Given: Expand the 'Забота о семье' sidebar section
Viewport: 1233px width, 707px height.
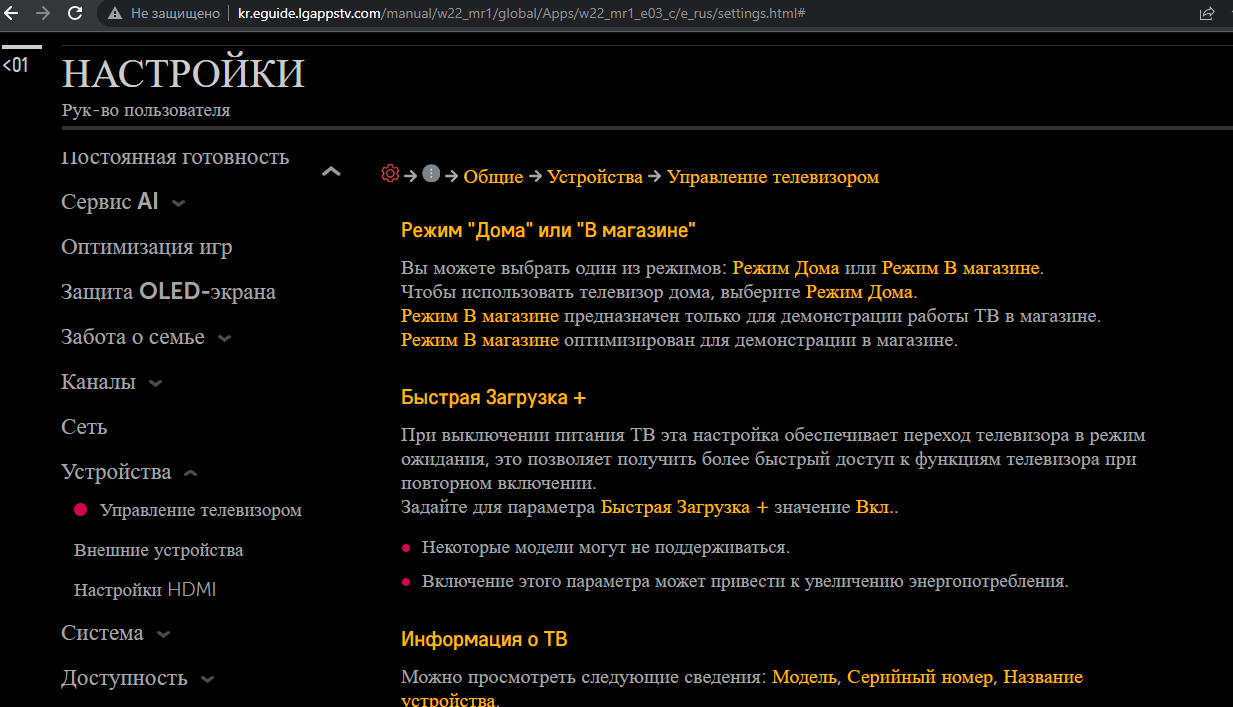Looking at the screenshot, I should coord(225,338).
